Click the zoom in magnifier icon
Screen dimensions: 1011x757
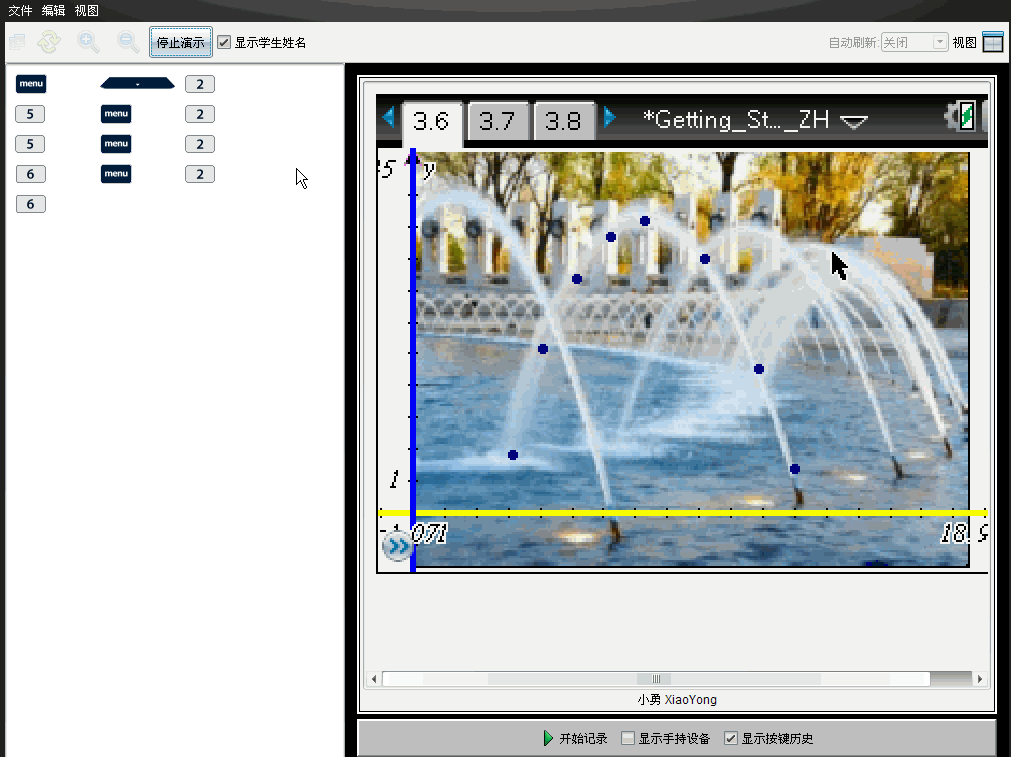89,42
